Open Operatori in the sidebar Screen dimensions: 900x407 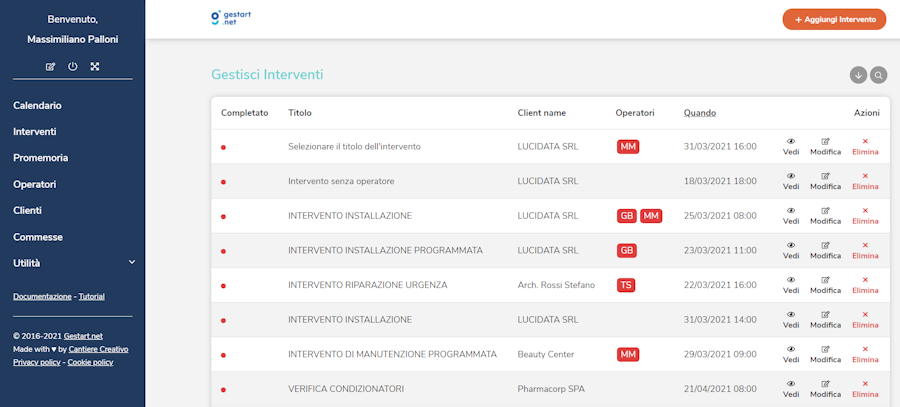click(34, 184)
